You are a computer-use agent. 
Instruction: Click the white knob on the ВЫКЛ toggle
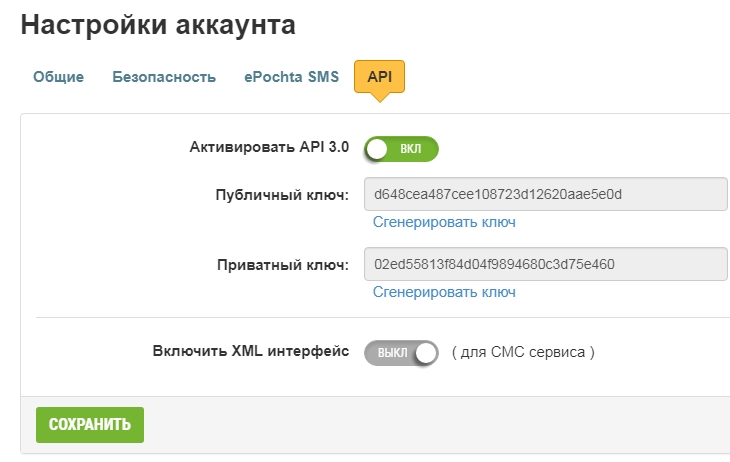tap(426, 352)
